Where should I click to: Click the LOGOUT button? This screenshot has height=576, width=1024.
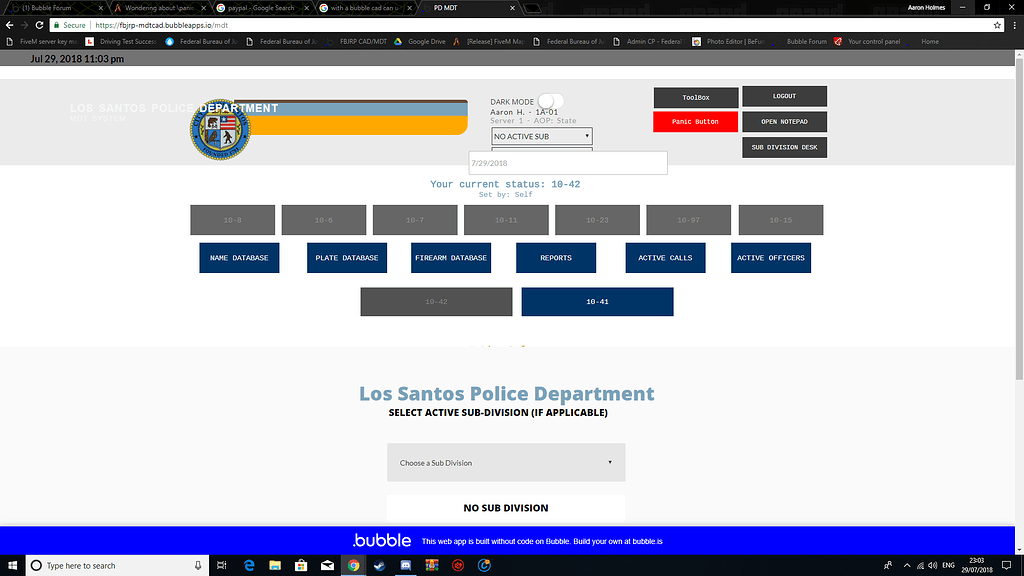coord(784,96)
